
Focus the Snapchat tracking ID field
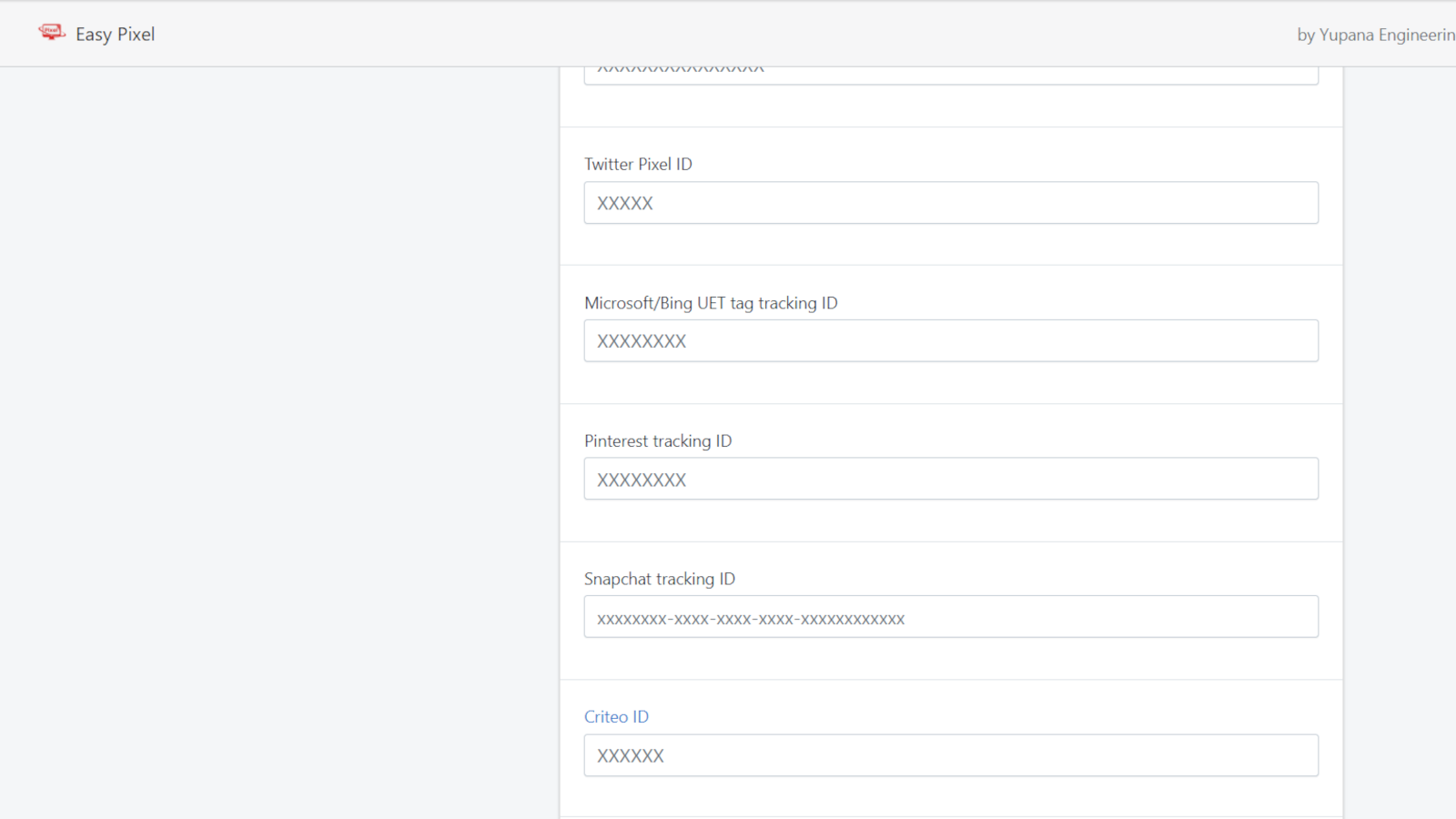coord(950,616)
